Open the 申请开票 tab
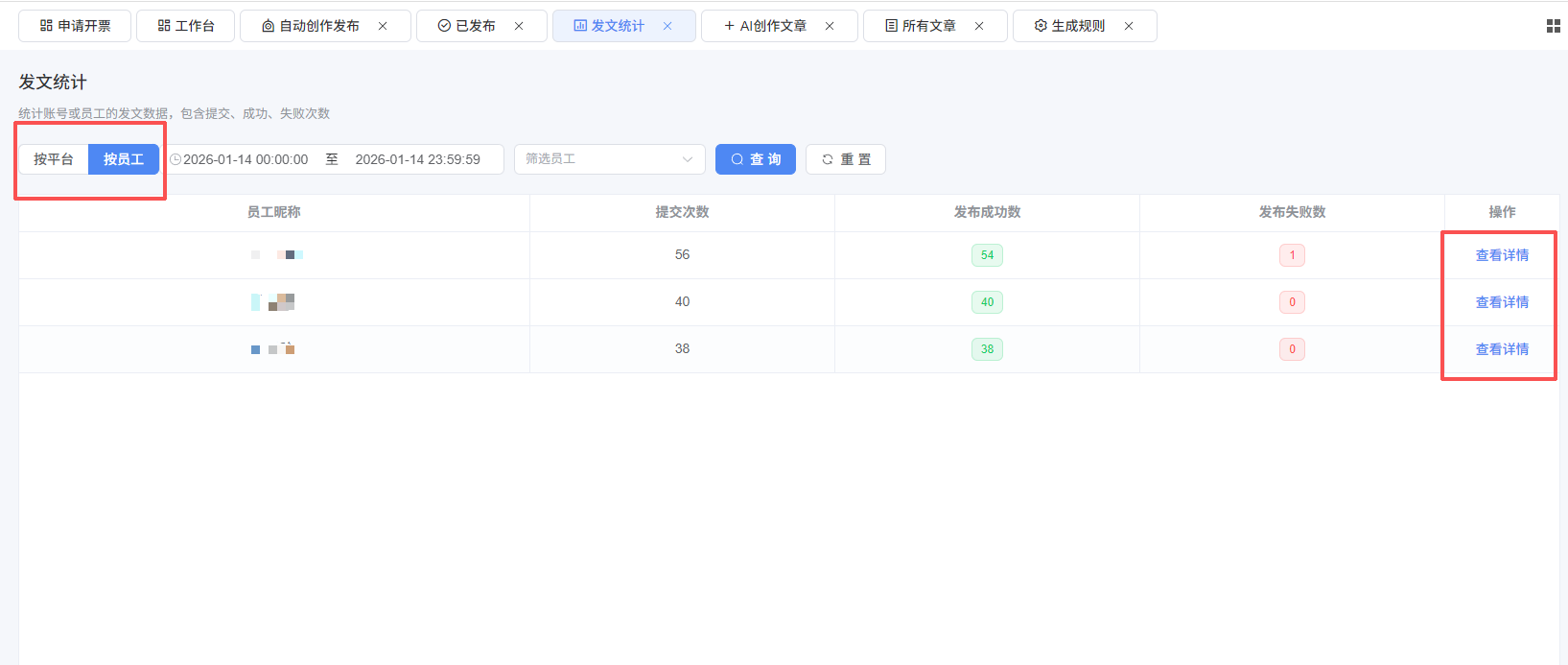This screenshot has width=1568, height=665. (x=75, y=26)
